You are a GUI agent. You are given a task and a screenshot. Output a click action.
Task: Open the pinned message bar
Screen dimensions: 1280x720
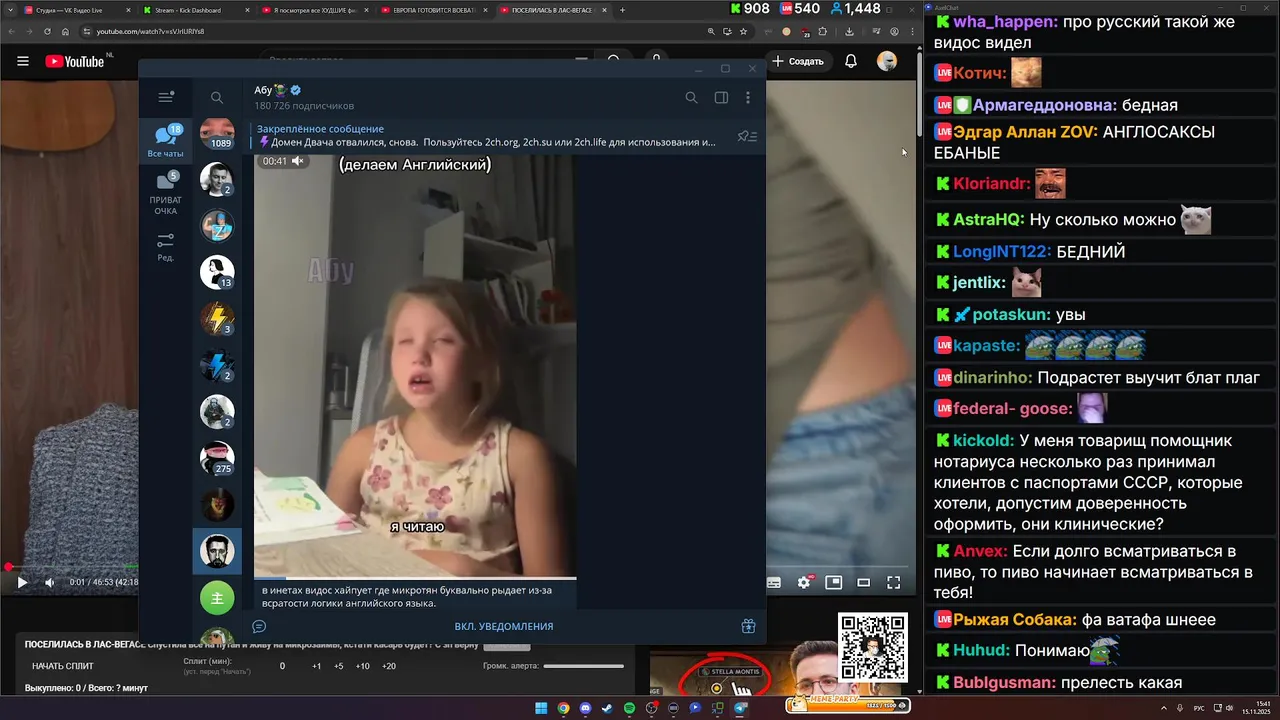coord(486,136)
